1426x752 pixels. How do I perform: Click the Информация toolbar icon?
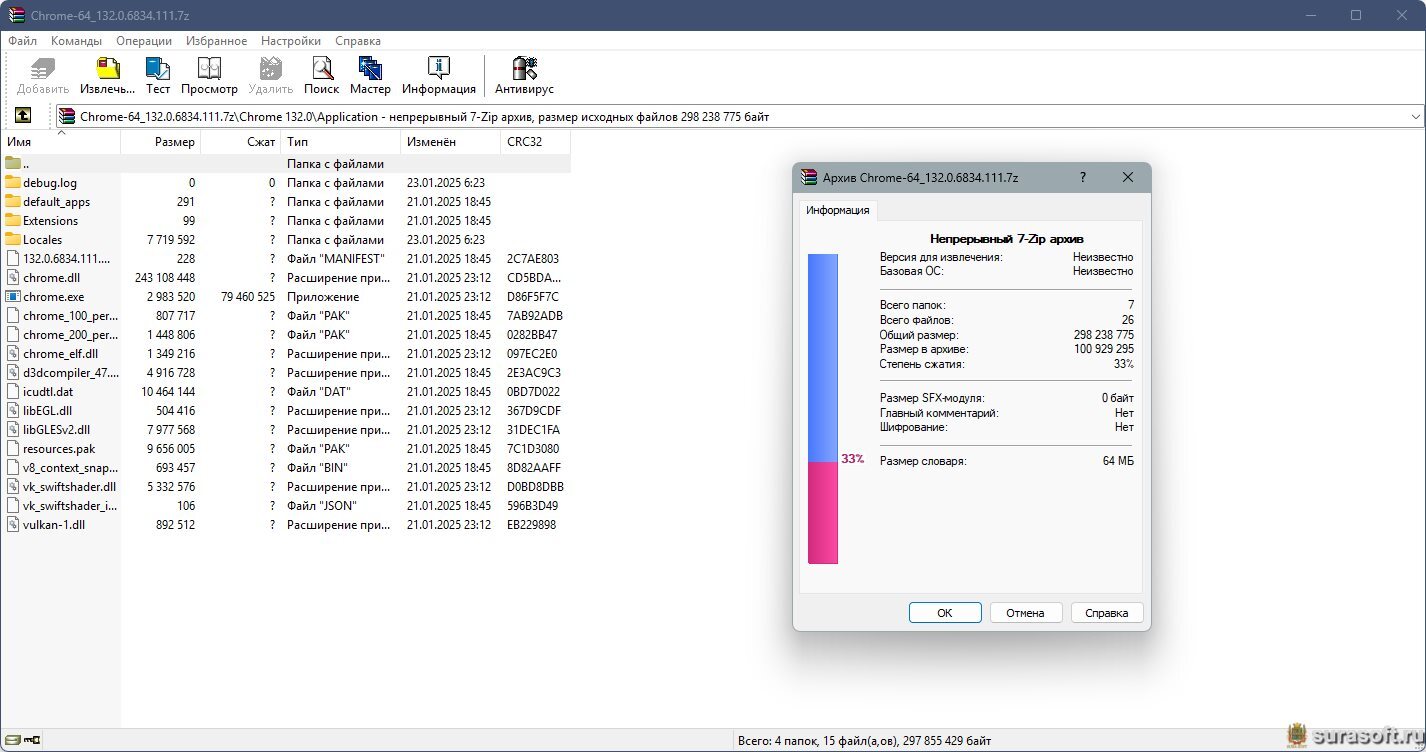click(438, 68)
